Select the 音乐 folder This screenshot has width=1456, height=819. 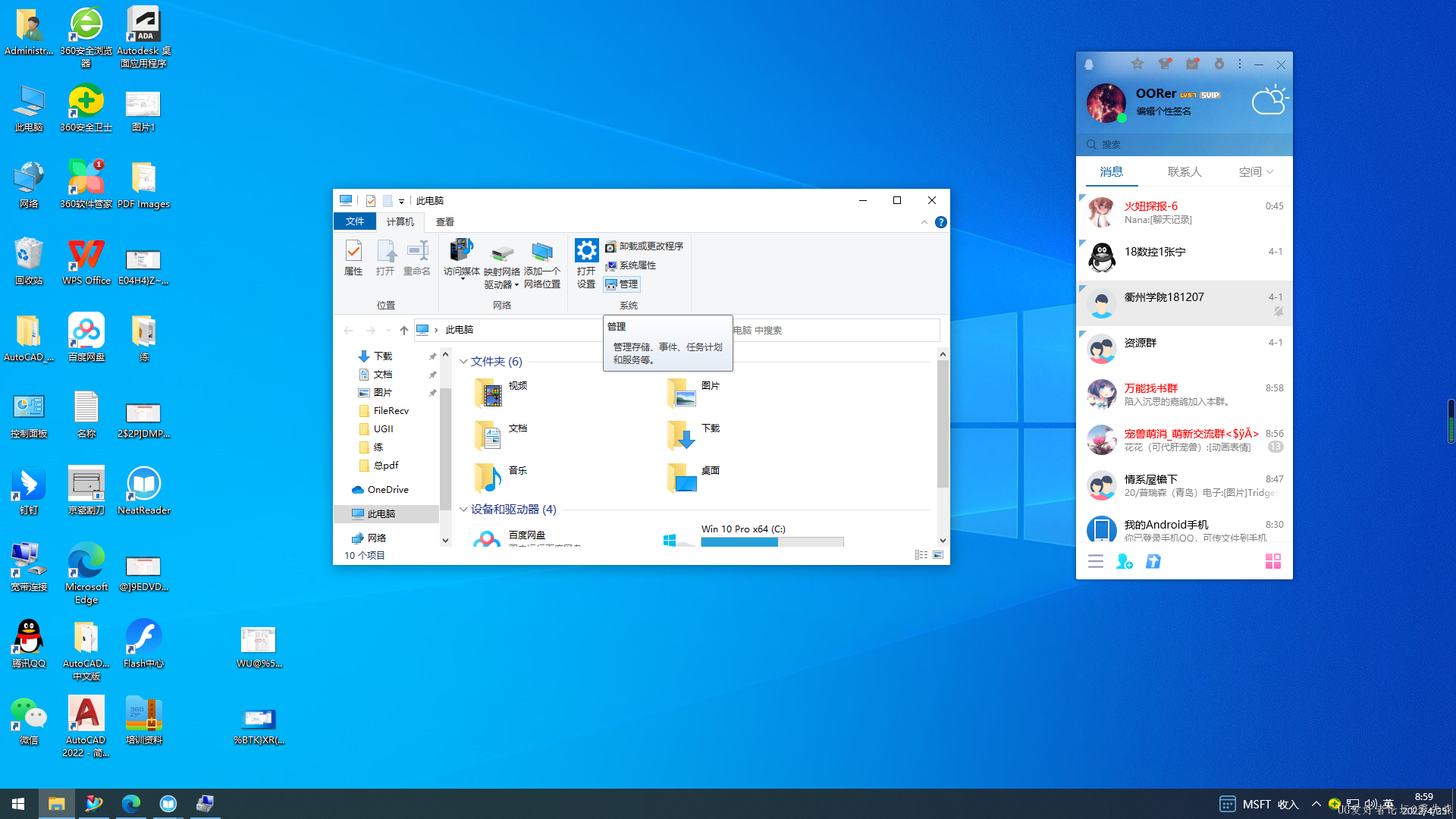[501, 477]
